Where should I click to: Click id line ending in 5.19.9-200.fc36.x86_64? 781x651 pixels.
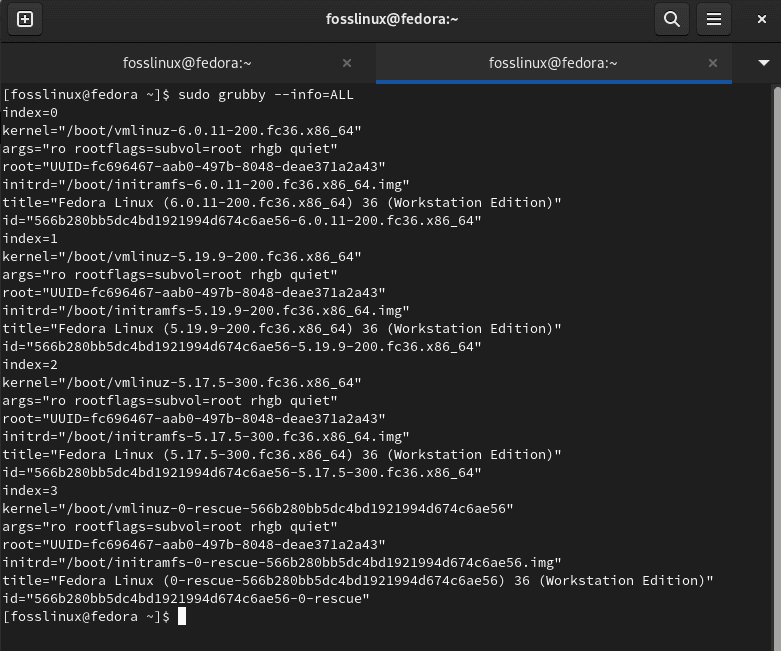(x=242, y=346)
